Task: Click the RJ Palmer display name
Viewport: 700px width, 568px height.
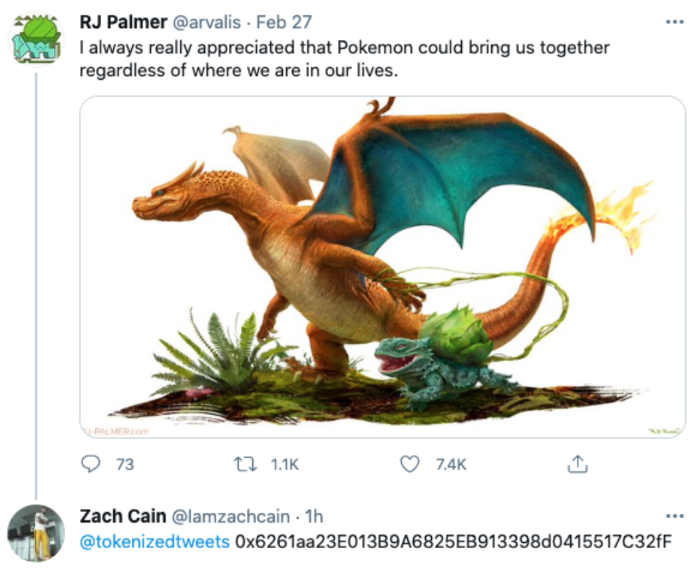Action: [x=120, y=23]
